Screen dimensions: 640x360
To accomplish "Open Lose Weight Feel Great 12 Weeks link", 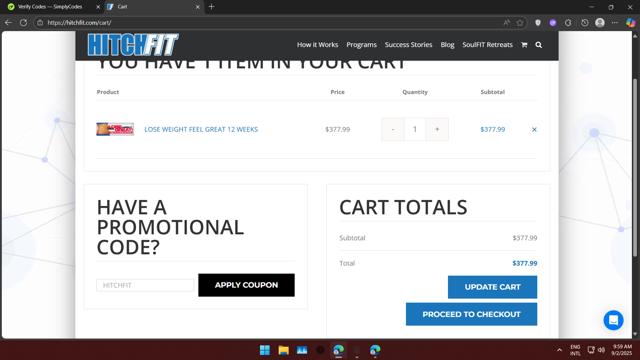I will pyautogui.click(x=201, y=129).
